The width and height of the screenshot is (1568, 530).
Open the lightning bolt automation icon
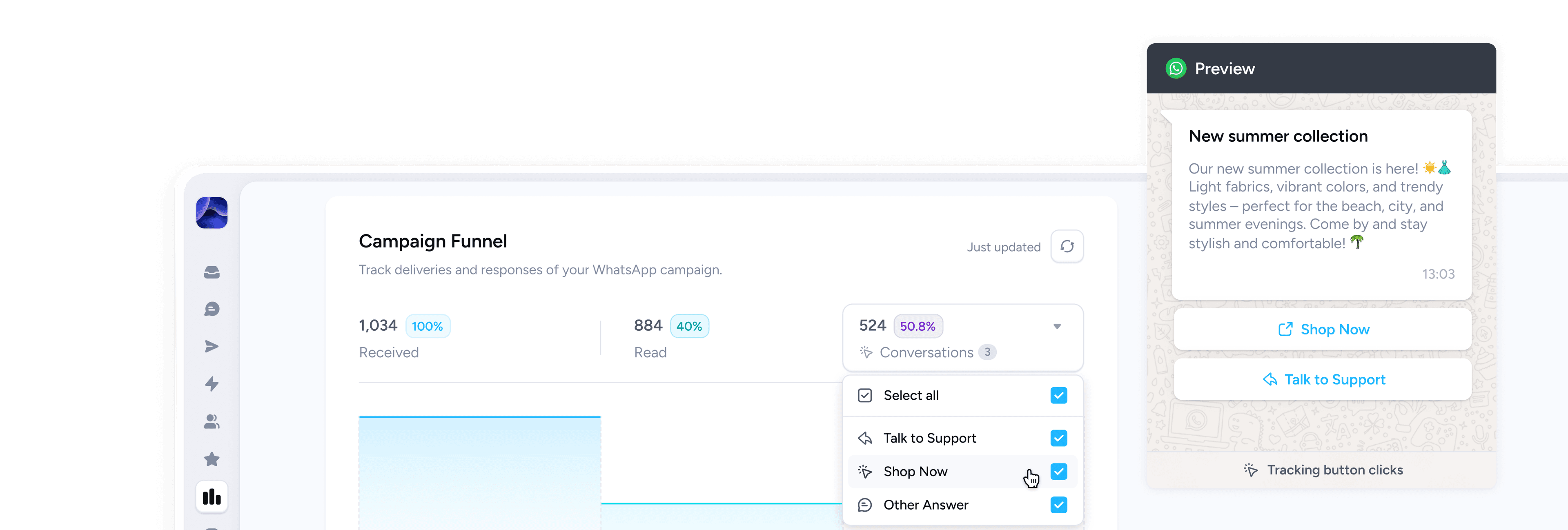pos(212,384)
